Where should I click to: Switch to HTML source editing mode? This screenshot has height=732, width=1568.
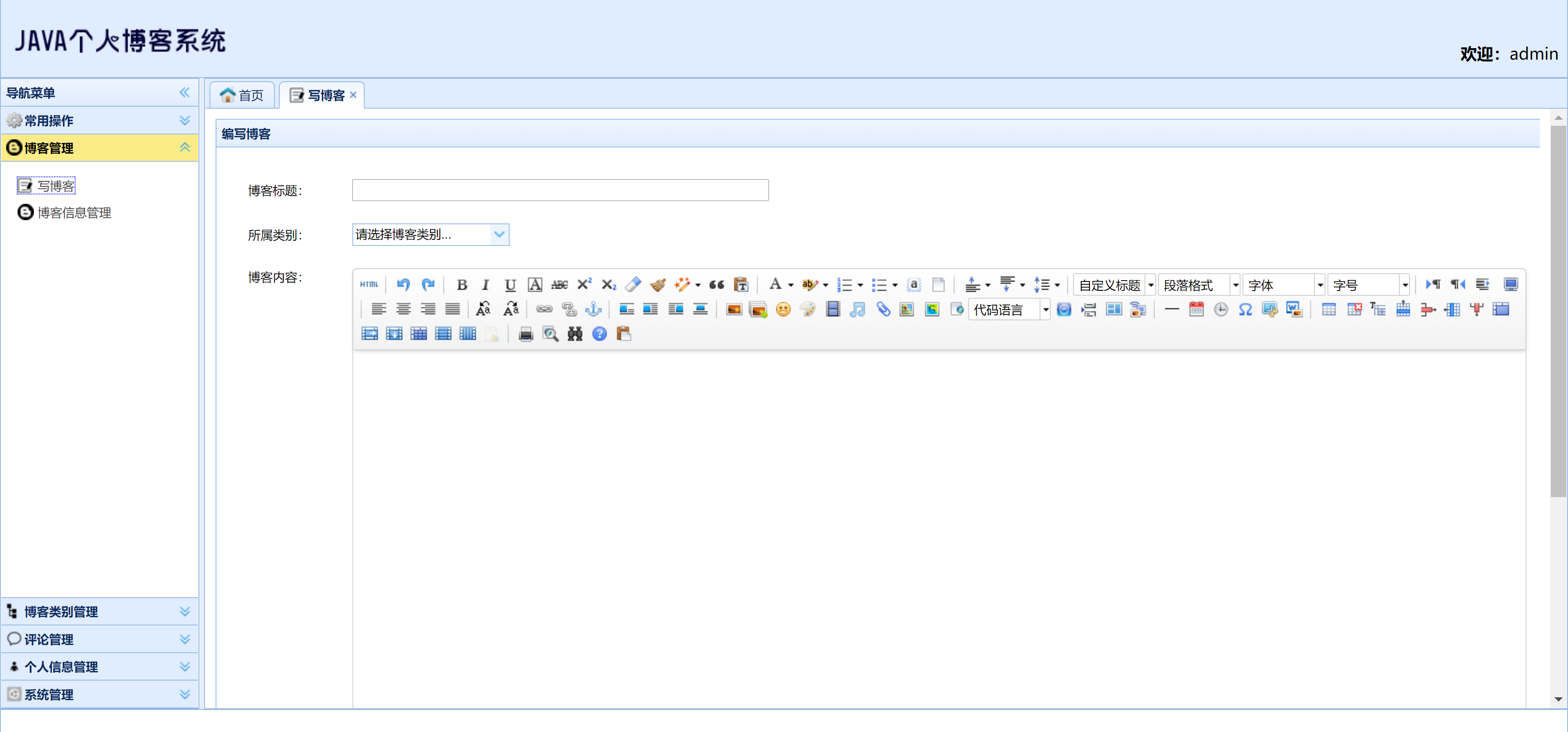[369, 284]
